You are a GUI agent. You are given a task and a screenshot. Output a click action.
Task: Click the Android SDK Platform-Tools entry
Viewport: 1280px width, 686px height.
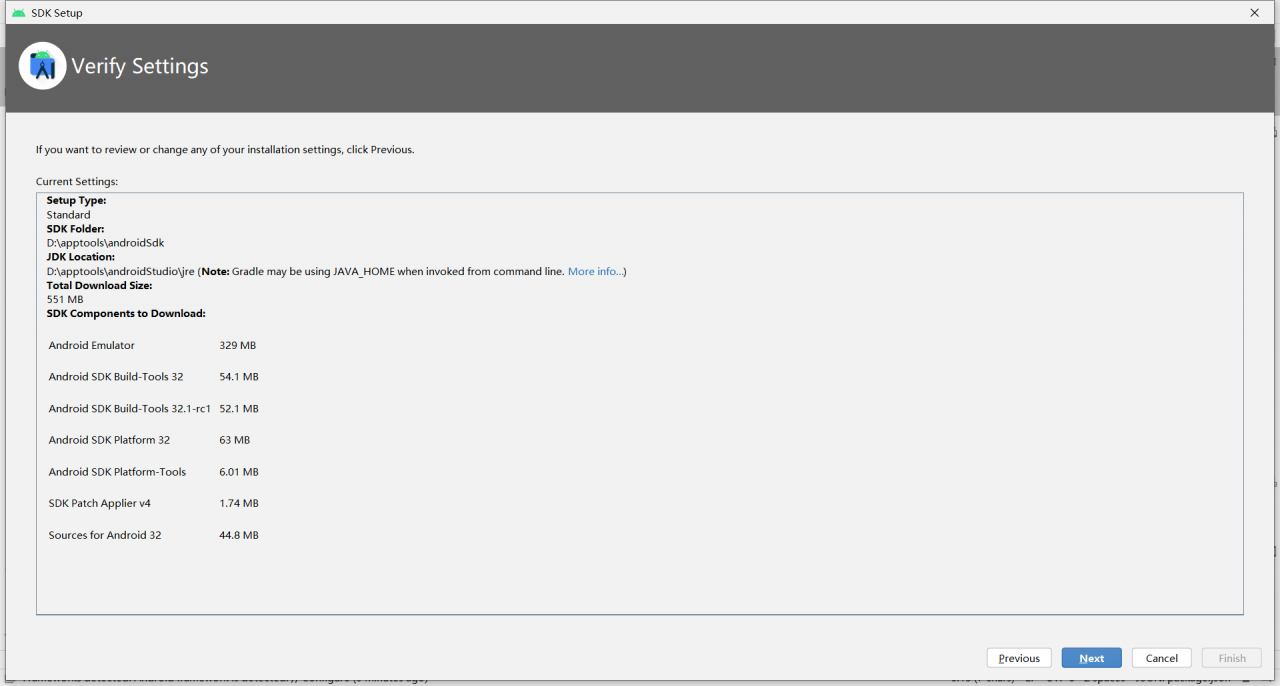117,472
